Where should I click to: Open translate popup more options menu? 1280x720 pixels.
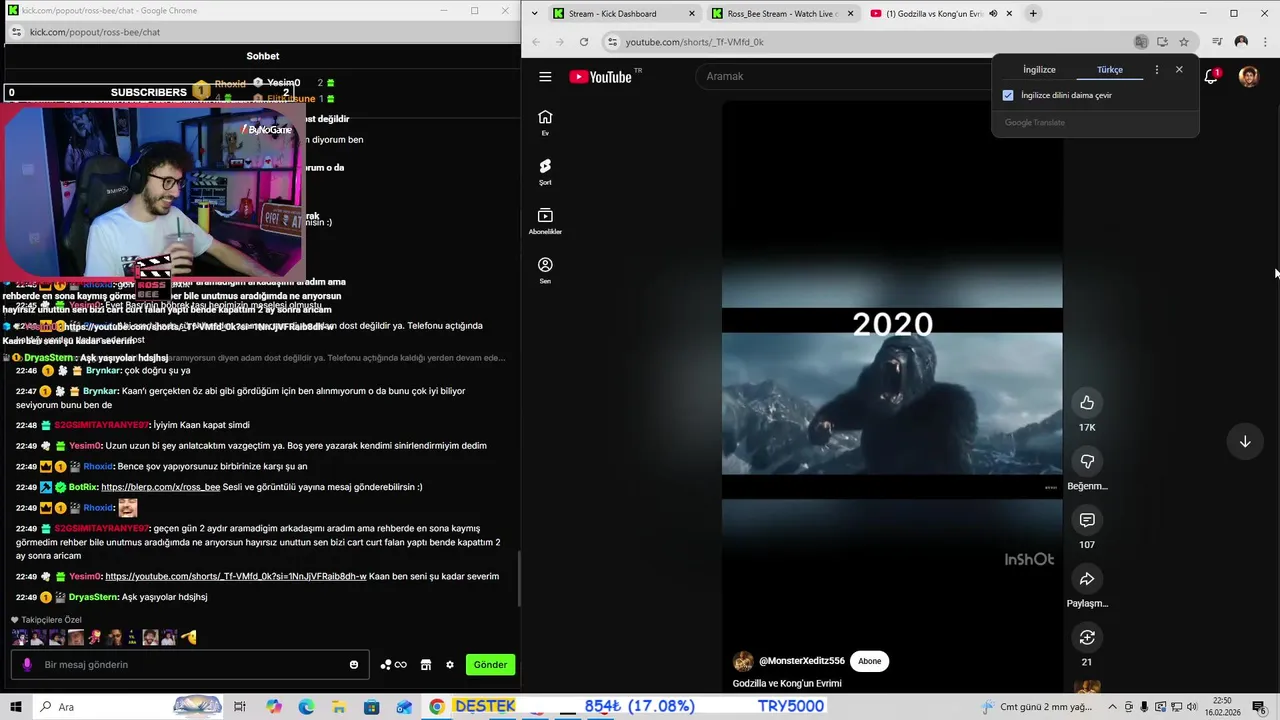point(1157,70)
